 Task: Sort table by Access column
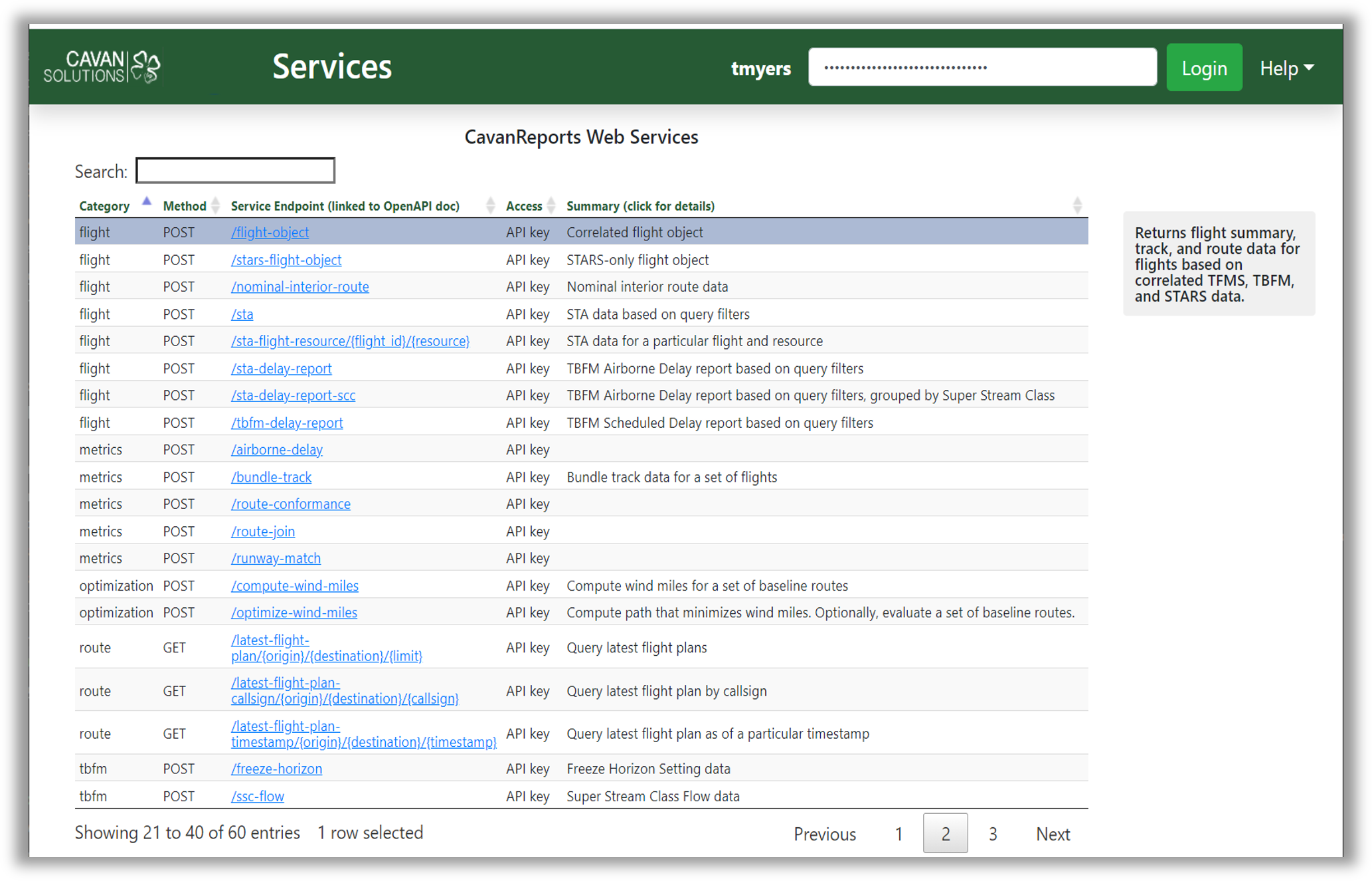[x=551, y=206]
